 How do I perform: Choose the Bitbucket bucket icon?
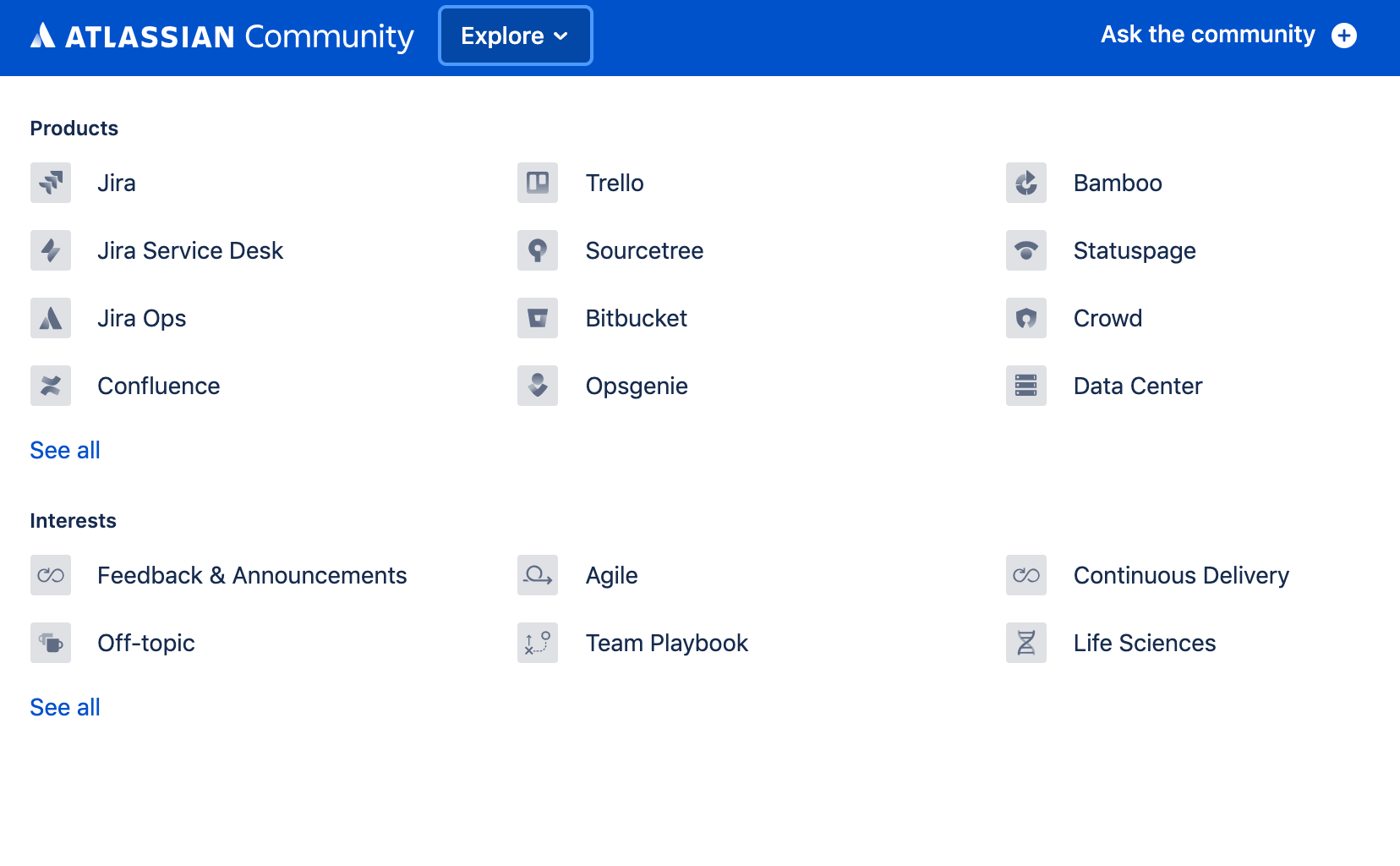tap(538, 318)
